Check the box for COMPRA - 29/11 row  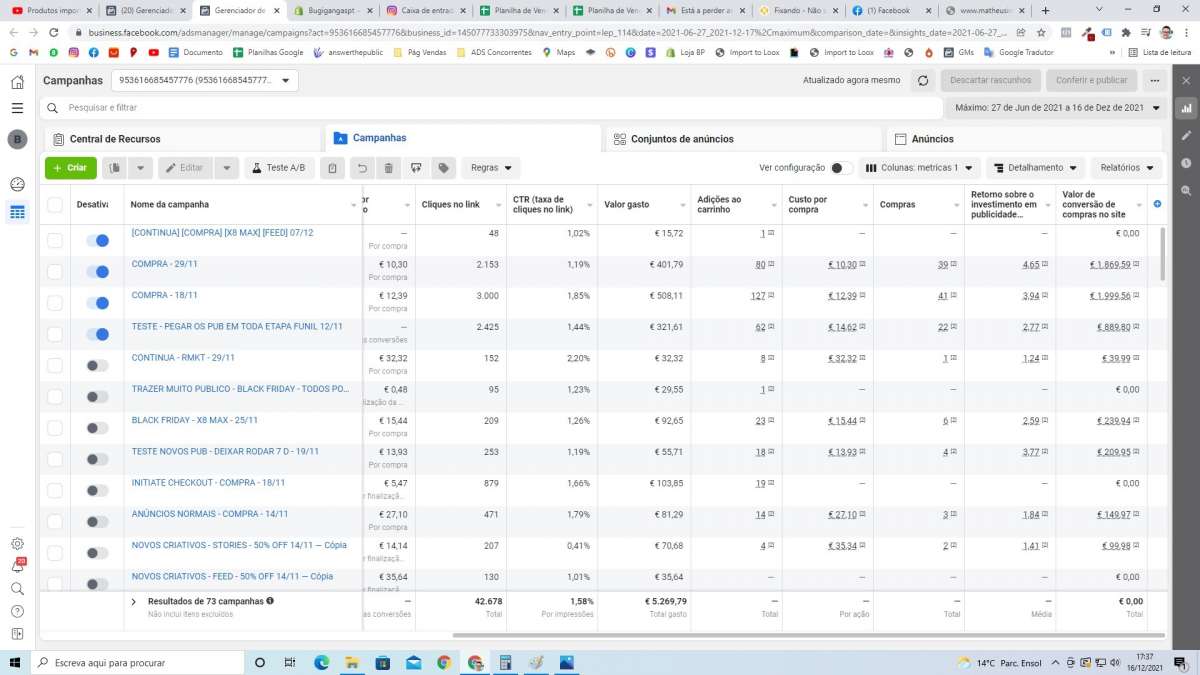click(x=54, y=272)
